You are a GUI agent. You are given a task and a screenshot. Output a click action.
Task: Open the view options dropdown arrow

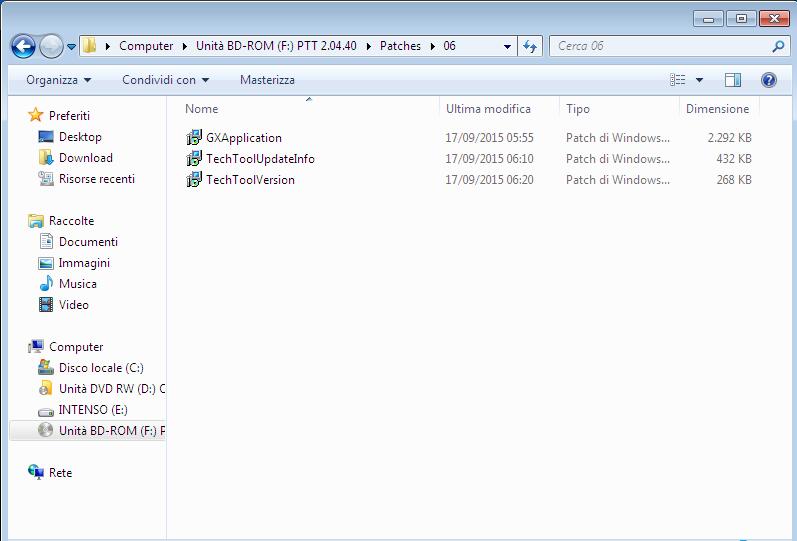(699, 80)
